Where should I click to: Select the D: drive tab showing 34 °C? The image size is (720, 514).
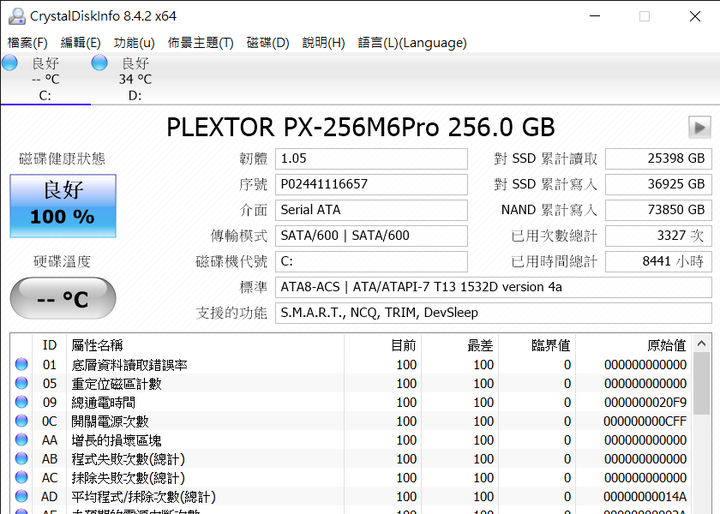pos(135,79)
